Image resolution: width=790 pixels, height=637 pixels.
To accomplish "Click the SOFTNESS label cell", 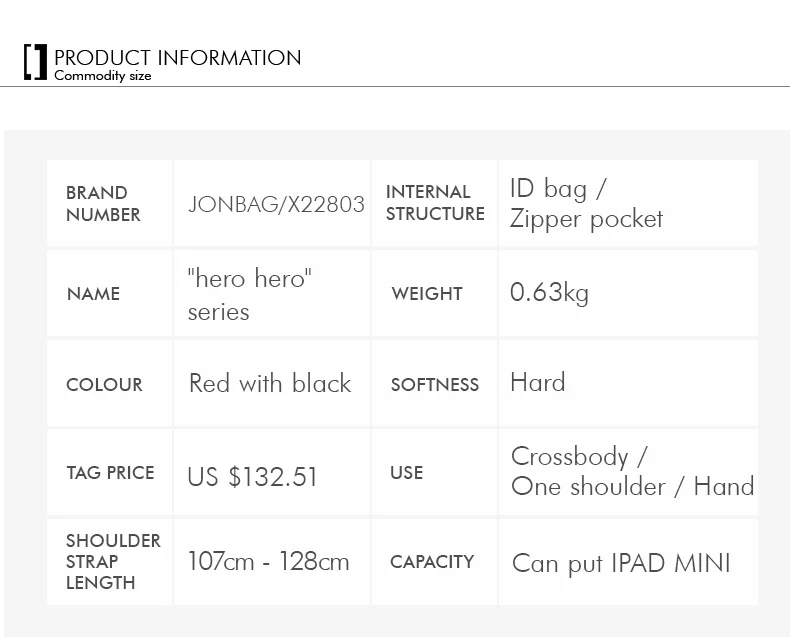I will [x=434, y=383].
